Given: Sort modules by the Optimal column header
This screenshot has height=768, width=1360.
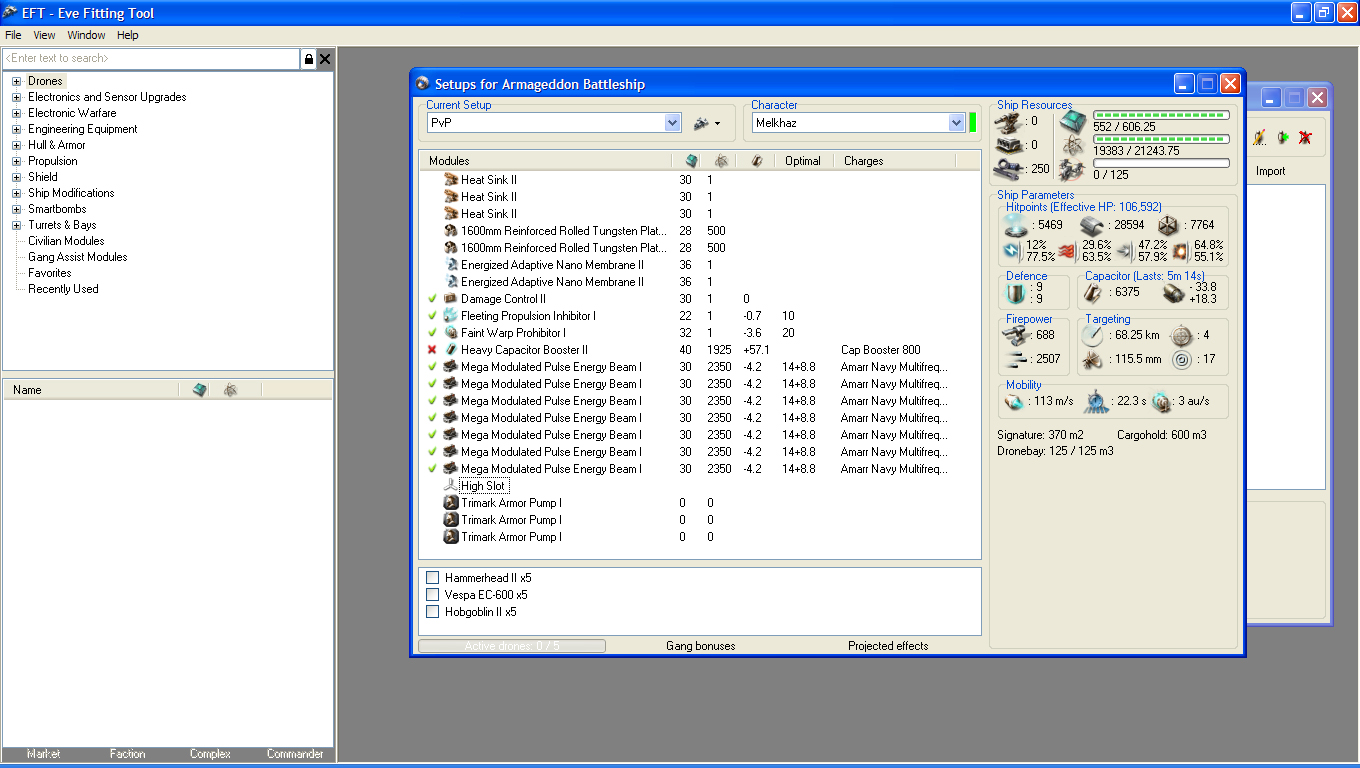Looking at the screenshot, I should click(x=803, y=161).
